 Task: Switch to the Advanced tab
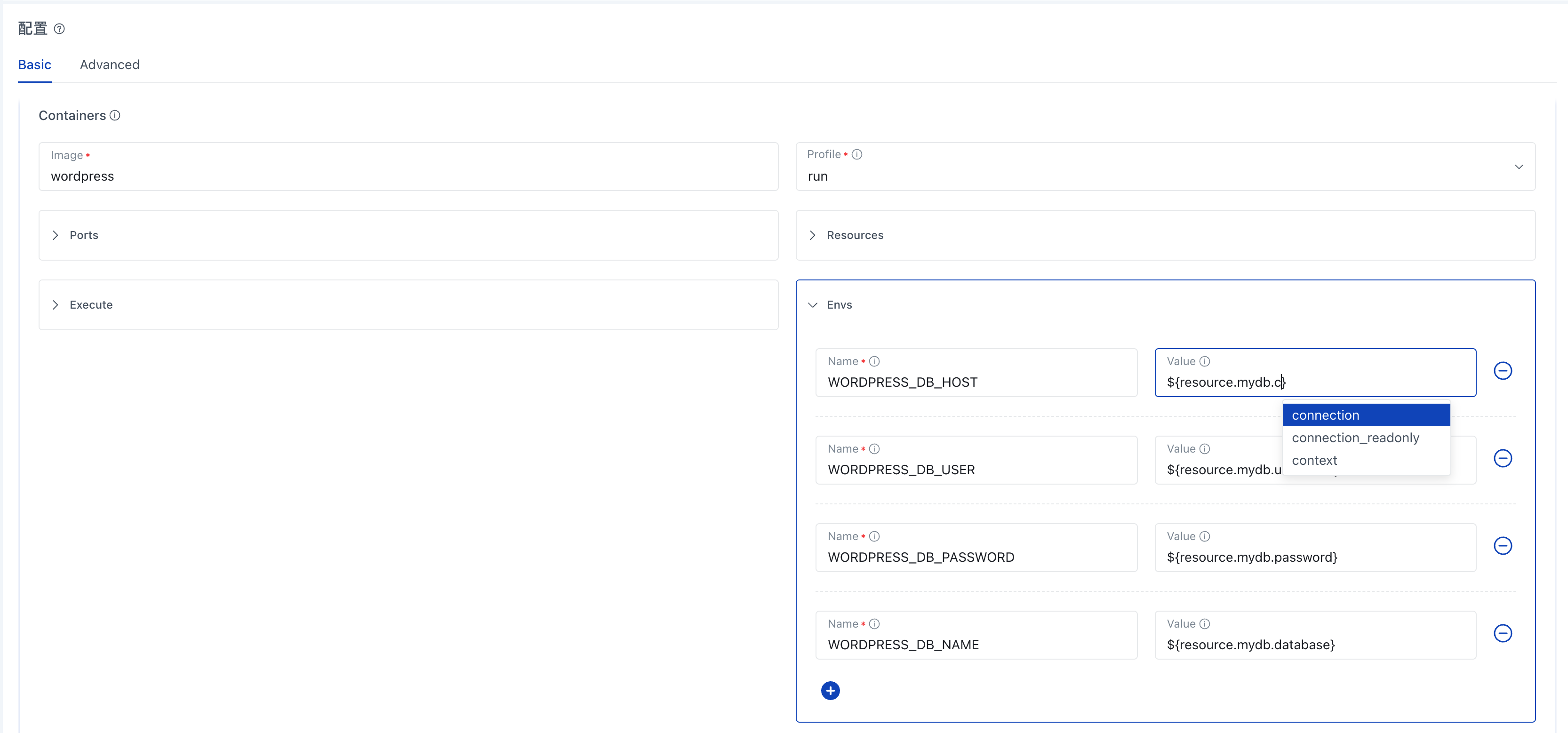110,65
